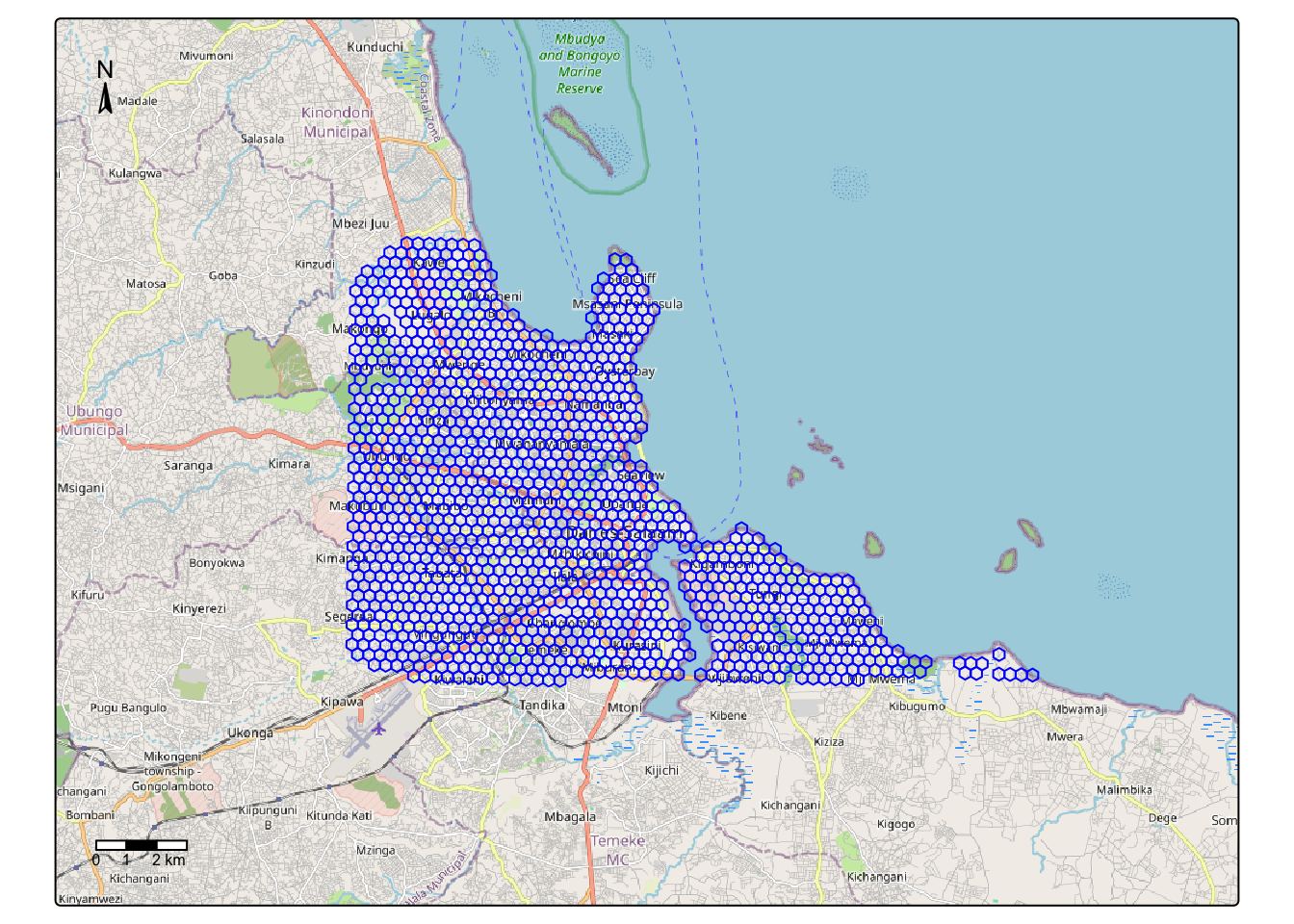Click the Pugu Bangulo label
The image size is (1294, 924).
[x=128, y=707]
